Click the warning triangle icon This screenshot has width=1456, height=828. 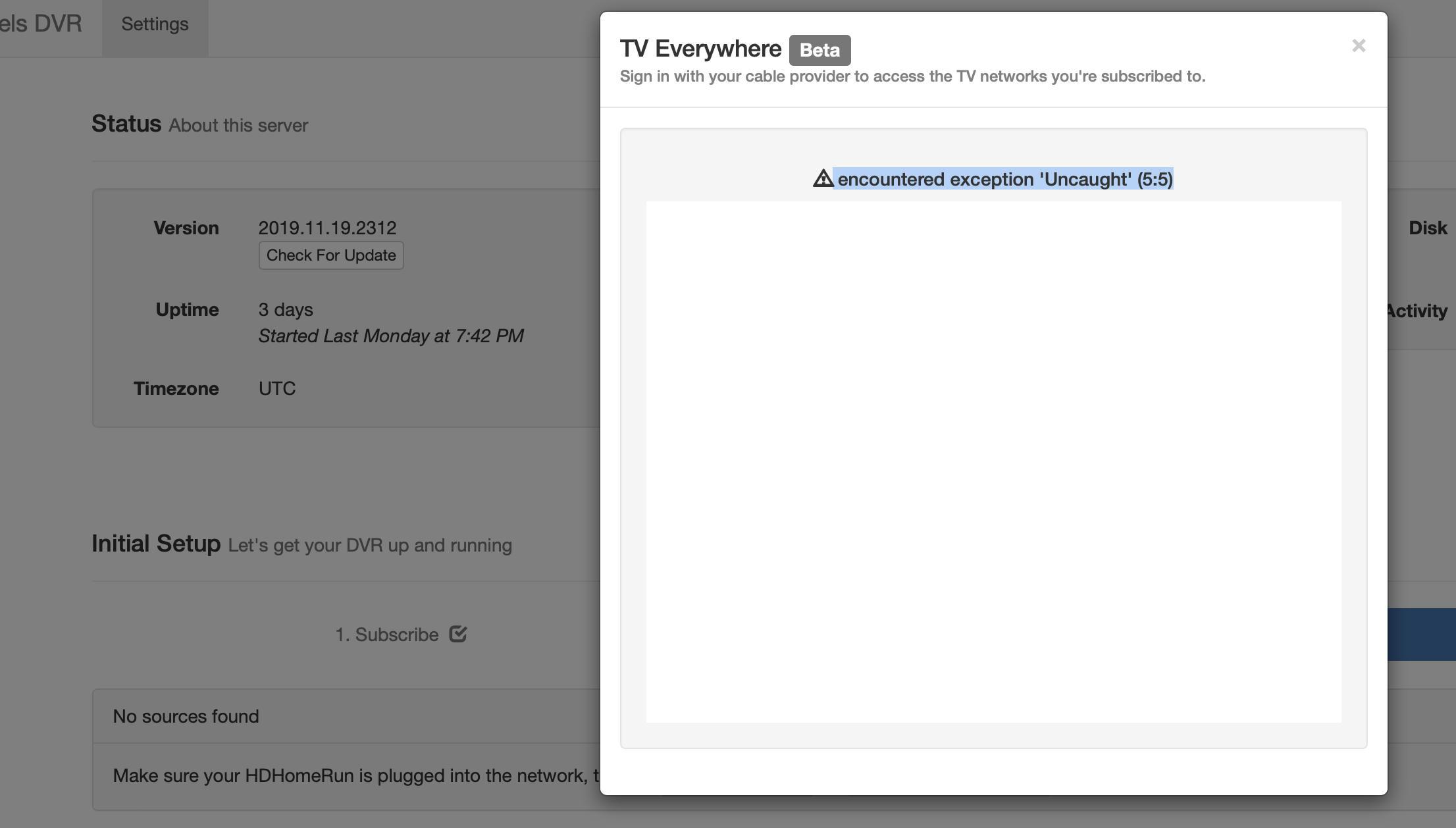(x=823, y=178)
